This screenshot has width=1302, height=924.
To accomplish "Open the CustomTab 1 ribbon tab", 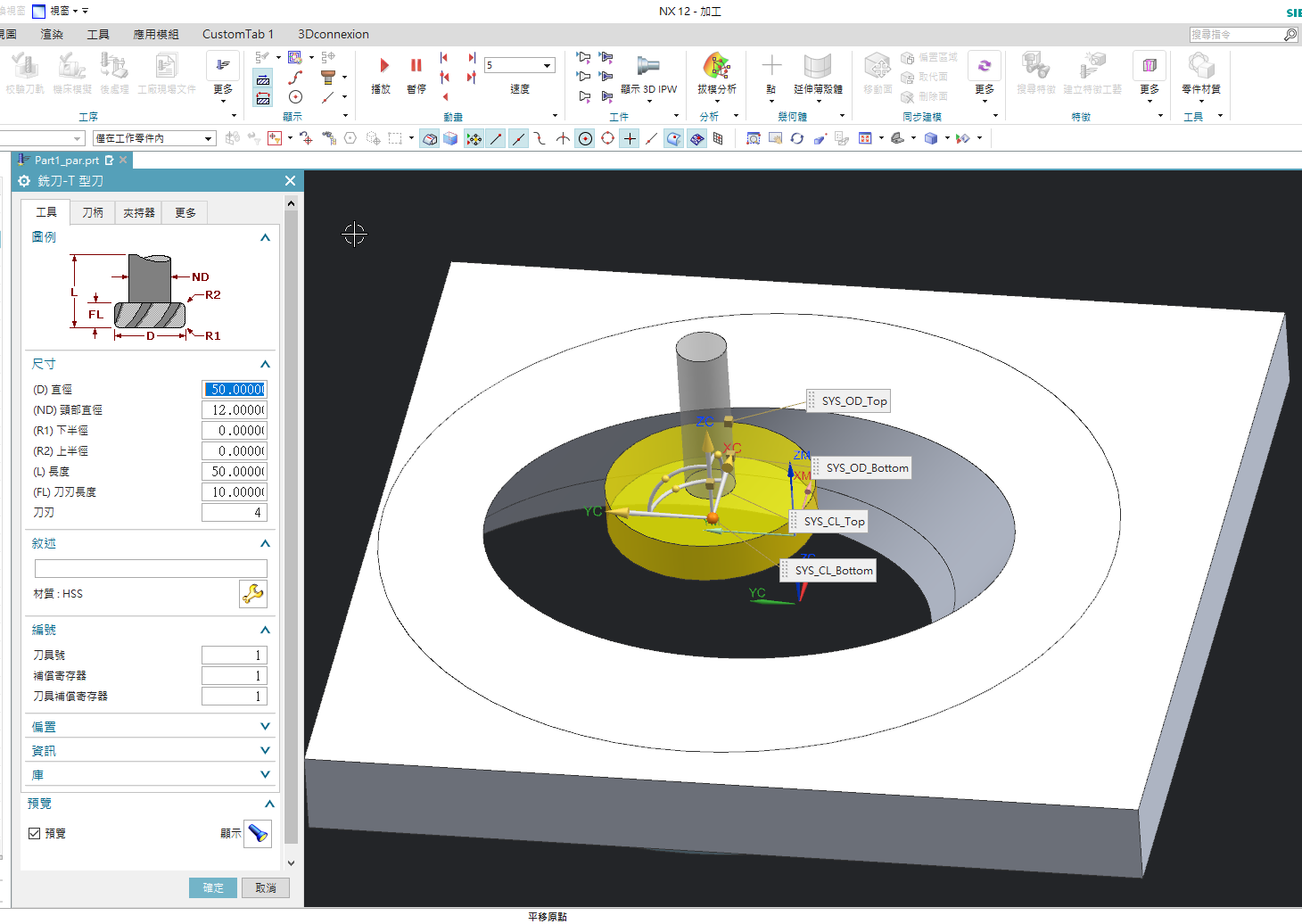I will point(238,34).
